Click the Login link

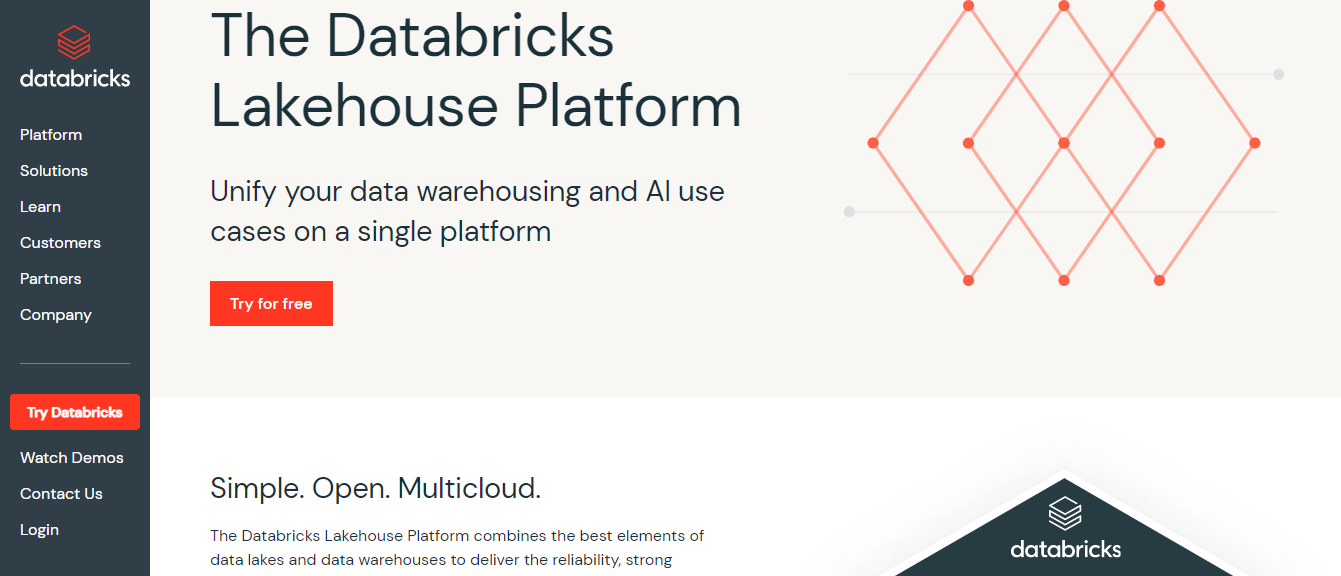(39, 530)
